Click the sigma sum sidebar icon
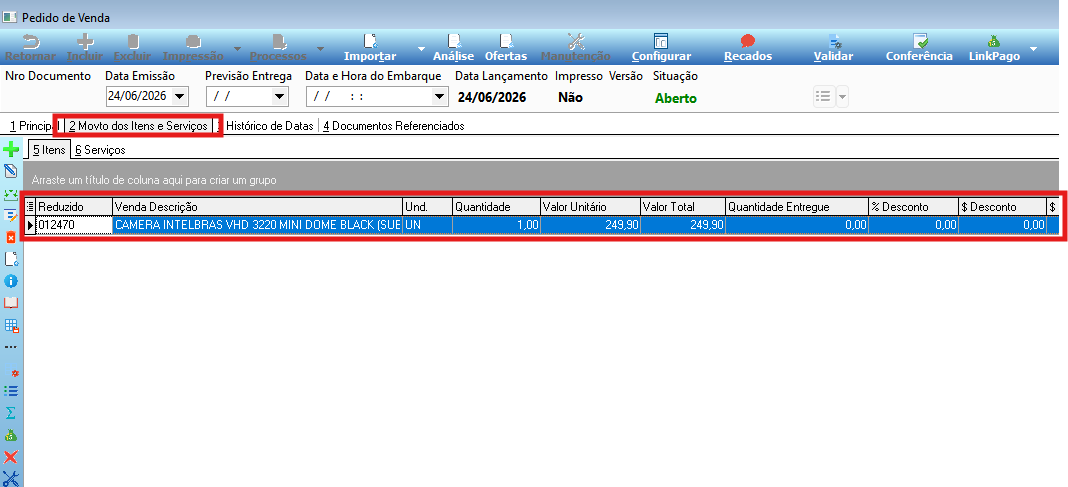Image resolution: width=1068 pixels, height=487 pixels. (11, 413)
